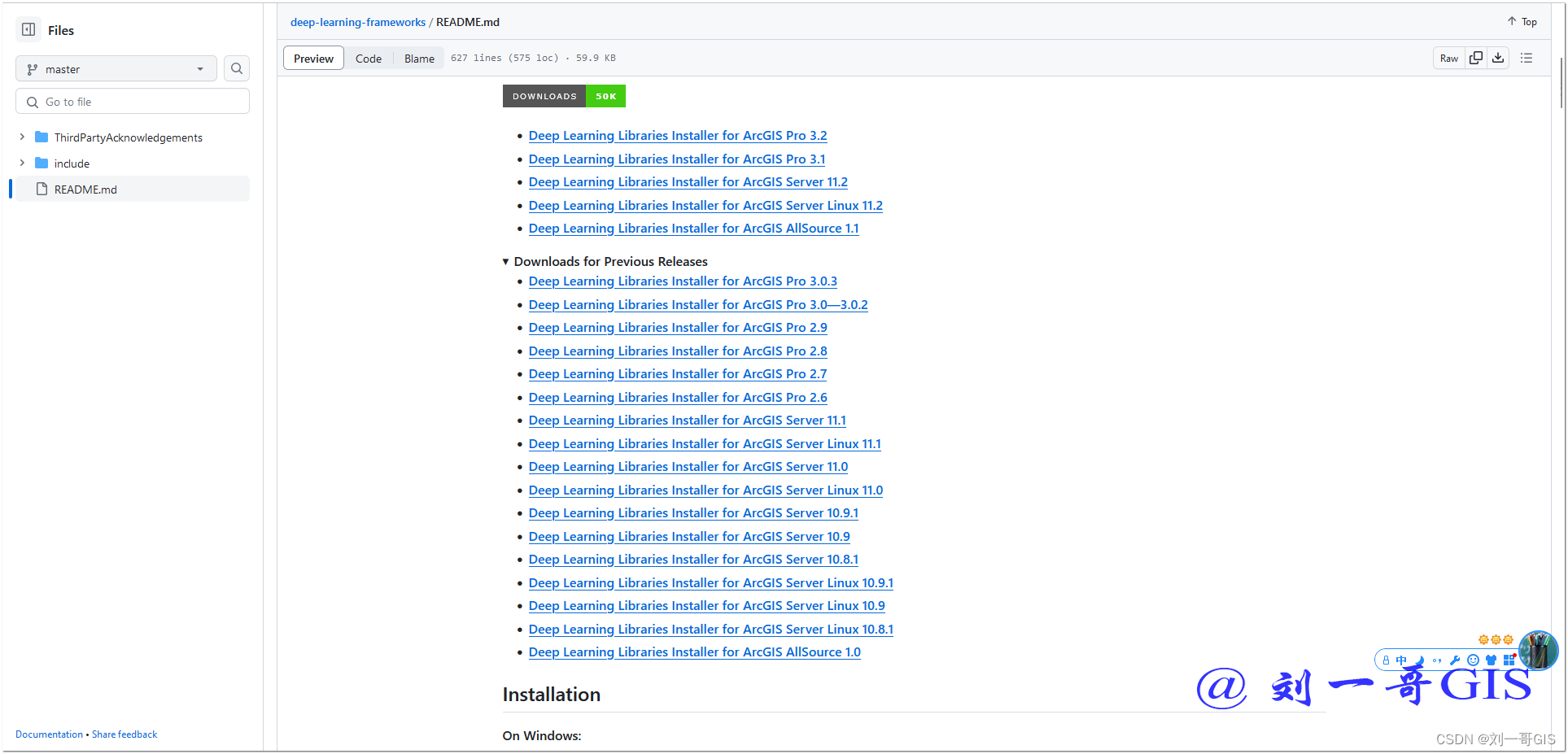Click the input method 中 tray icon
The height and width of the screenshot is (754, 1568).
point(1401,660)
